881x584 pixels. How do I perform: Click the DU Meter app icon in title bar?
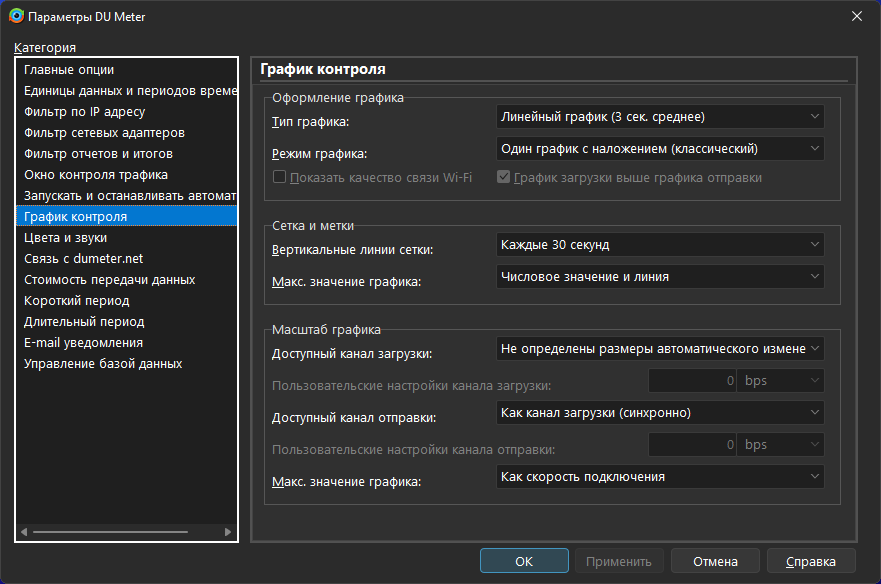[16, 16]
